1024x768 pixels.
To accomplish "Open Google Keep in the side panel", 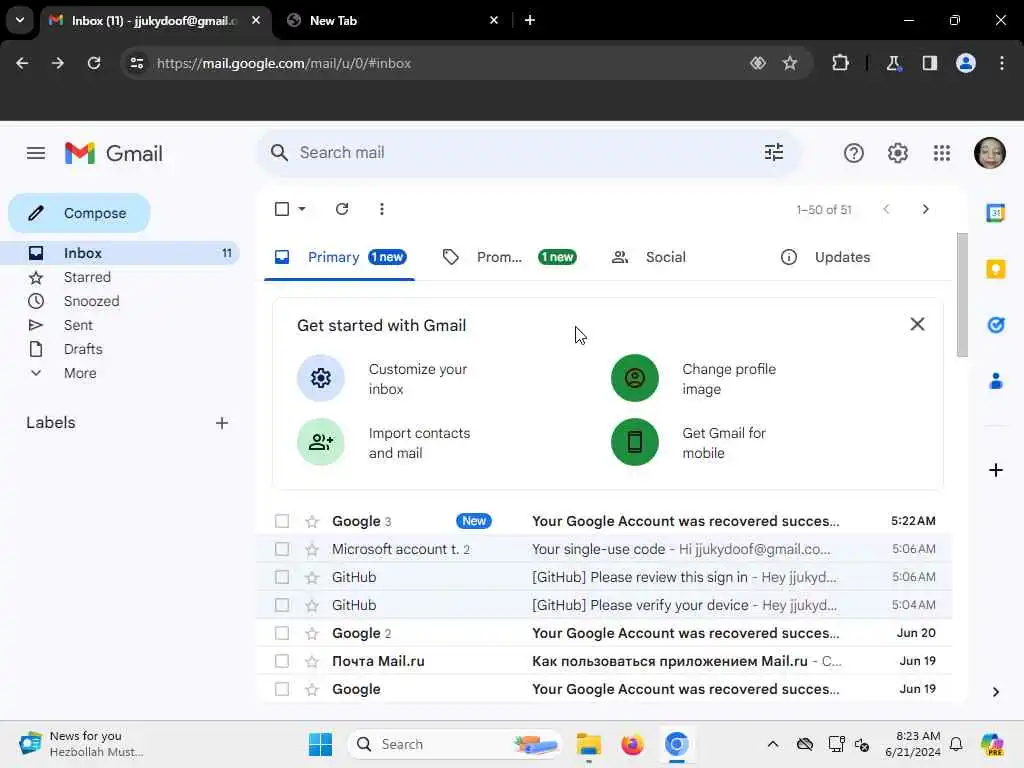I will click(x=995, y=269).
